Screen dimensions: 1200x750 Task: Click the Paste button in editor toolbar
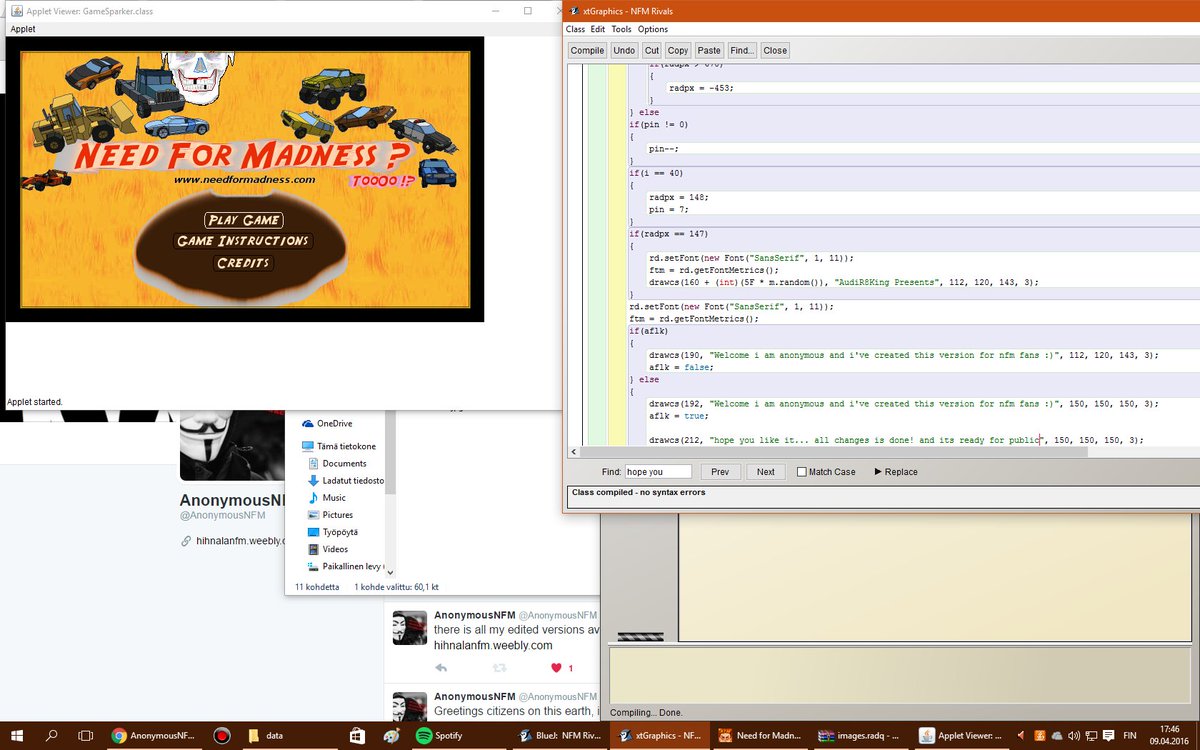click(x=709, y=50)
